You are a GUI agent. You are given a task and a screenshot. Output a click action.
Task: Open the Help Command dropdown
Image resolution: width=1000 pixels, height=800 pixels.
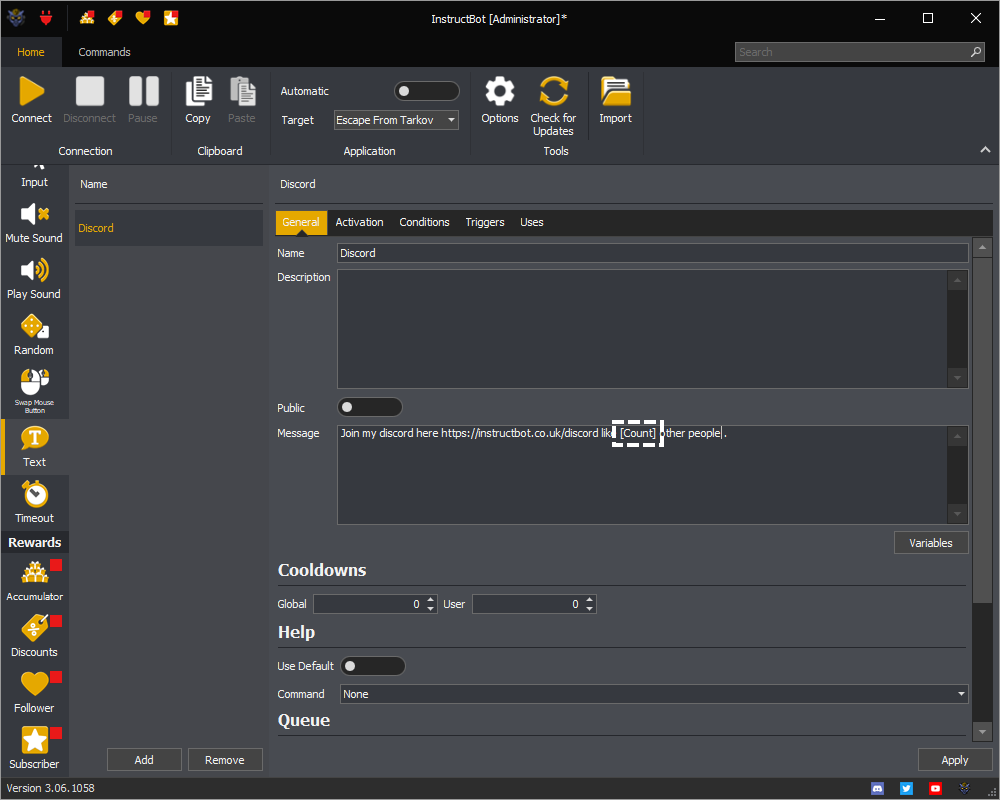(x=654, y=694)
